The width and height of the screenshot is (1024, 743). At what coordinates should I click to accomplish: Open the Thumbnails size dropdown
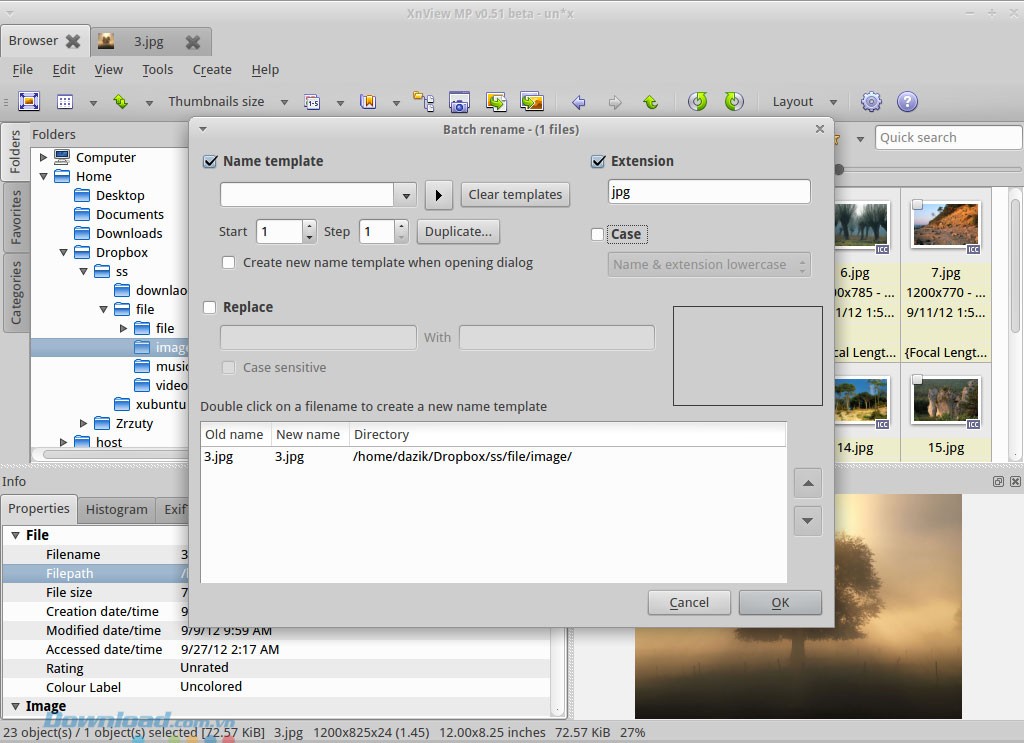pos(284,102)
